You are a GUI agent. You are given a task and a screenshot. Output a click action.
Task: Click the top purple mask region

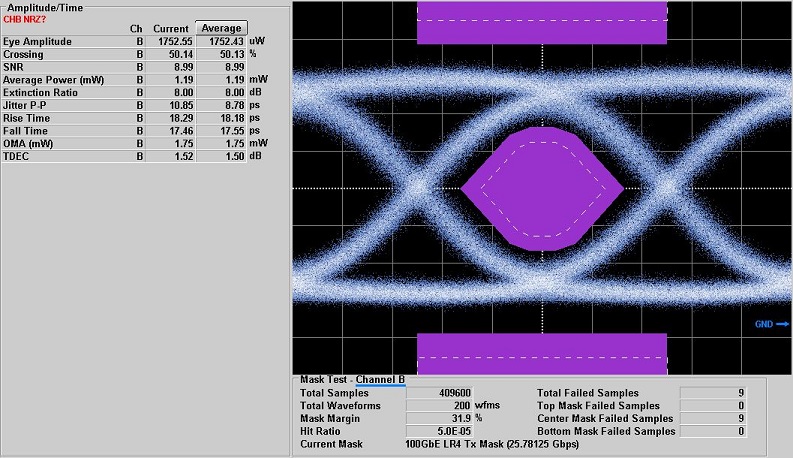[x=541, y=22]
